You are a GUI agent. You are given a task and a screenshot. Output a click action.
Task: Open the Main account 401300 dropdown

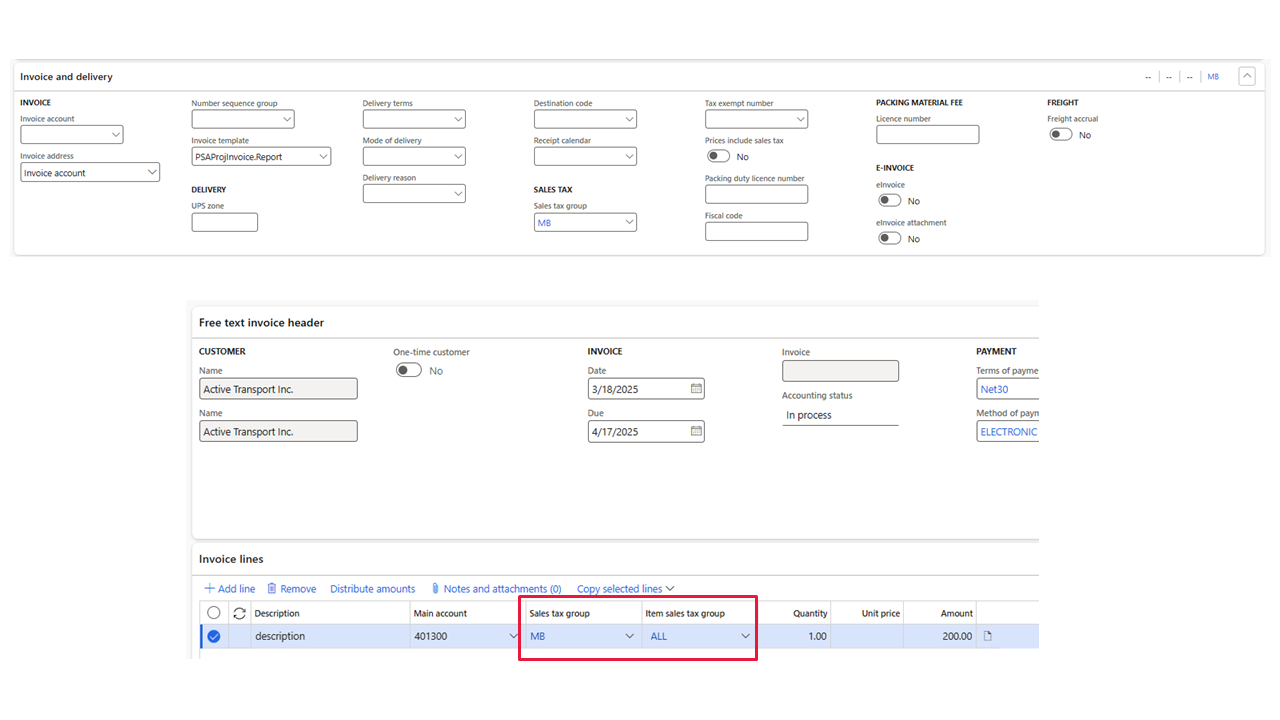513,636
